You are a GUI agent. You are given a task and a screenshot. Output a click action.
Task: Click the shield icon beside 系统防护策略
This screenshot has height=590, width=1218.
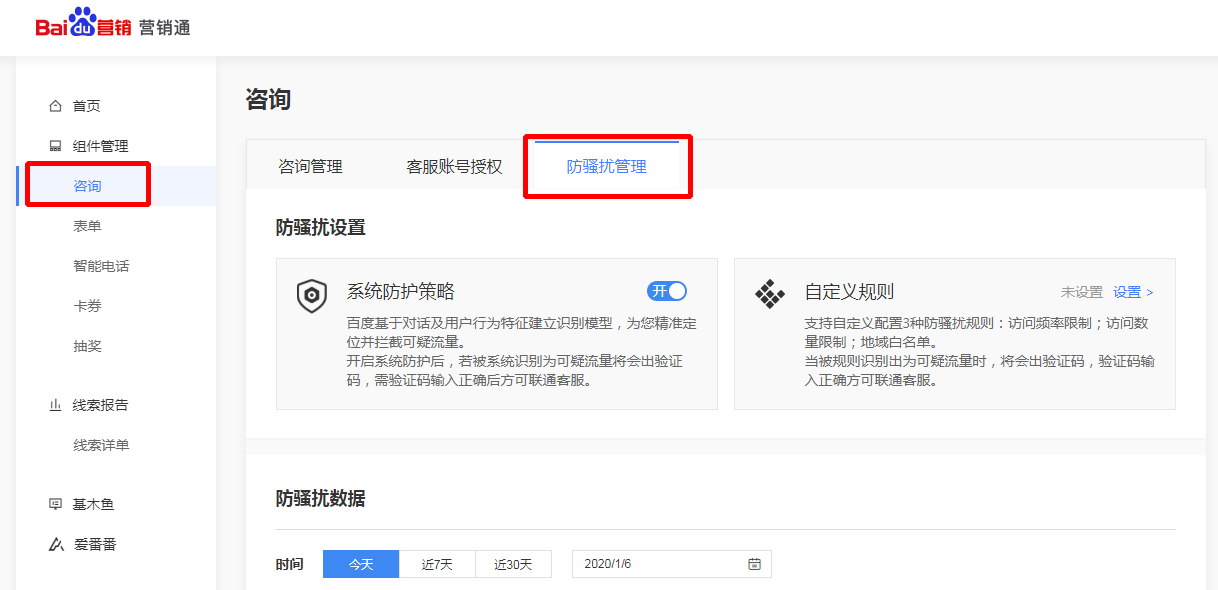pyautogui.click(x=311, y=296)
